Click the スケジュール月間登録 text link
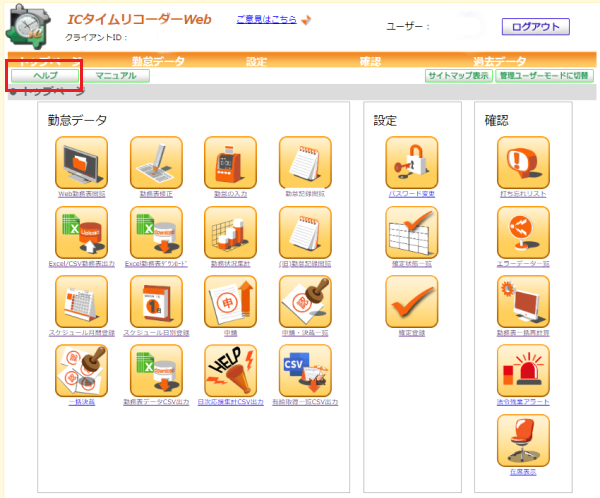The height and width of the screenshot is (498, 600). pos(82,333)
